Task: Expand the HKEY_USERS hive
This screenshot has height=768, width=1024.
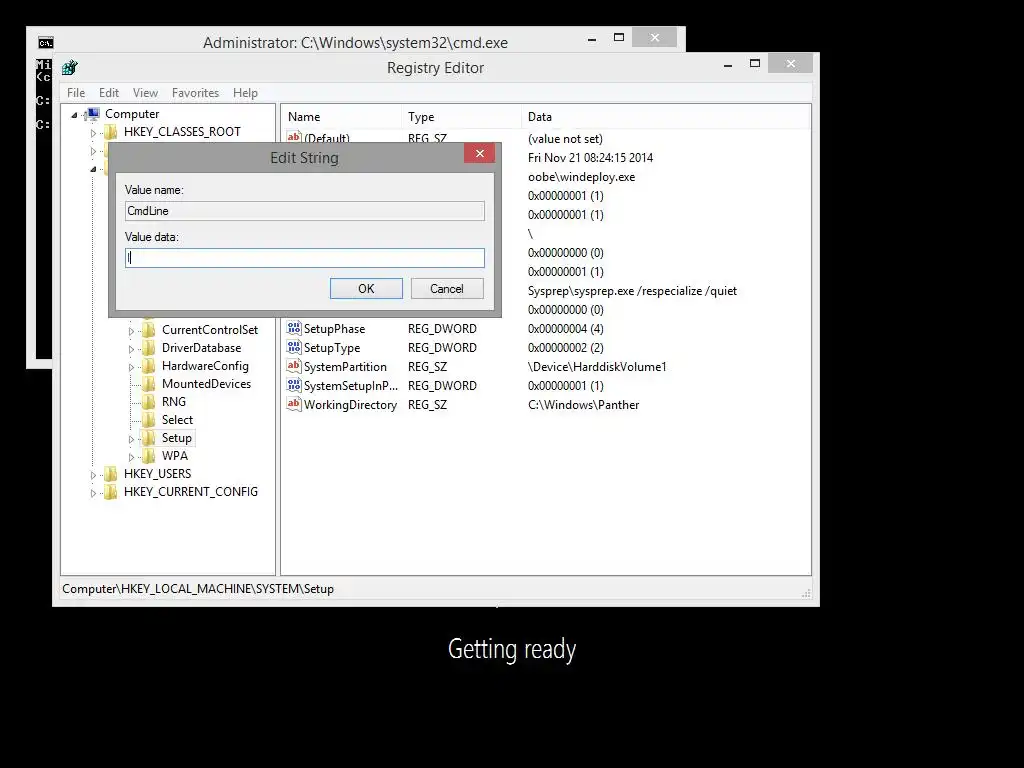Action: [93, 475]
